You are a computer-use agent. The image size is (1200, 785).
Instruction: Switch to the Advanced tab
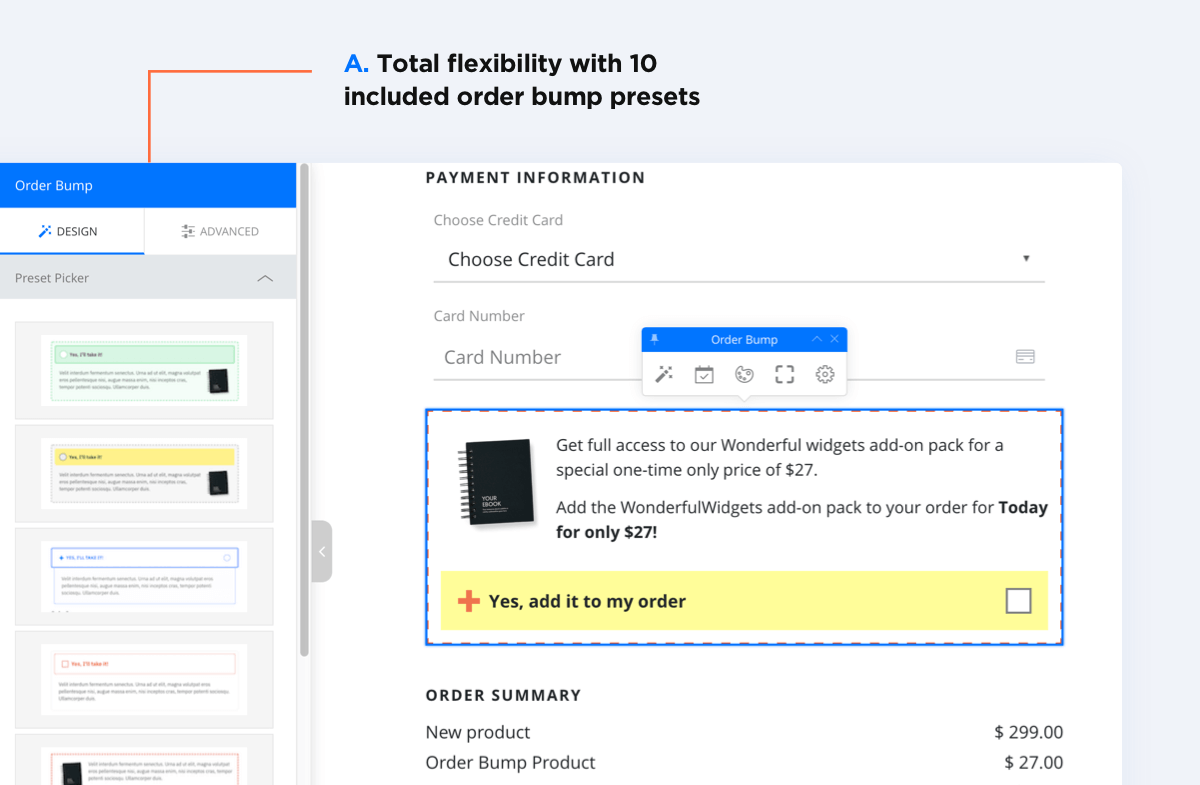click(221, 231)
